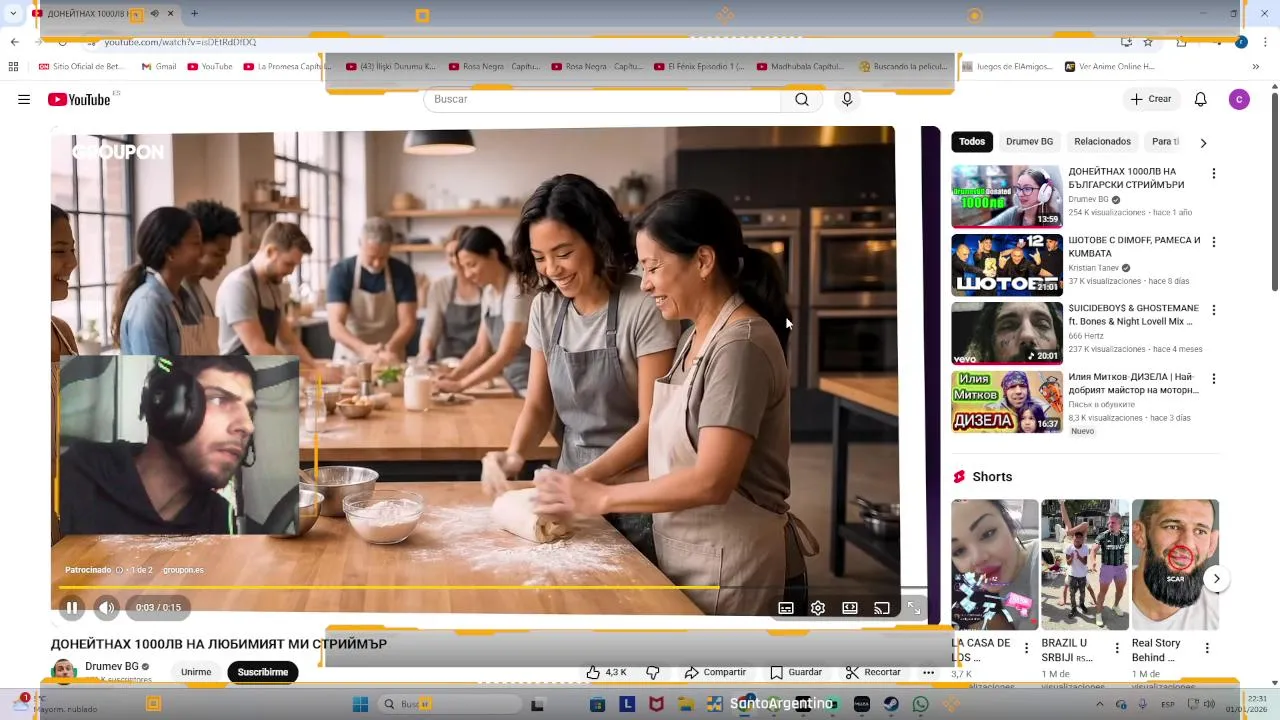Open a new browser tab
Screen dimensions: 1280x720
194,14
